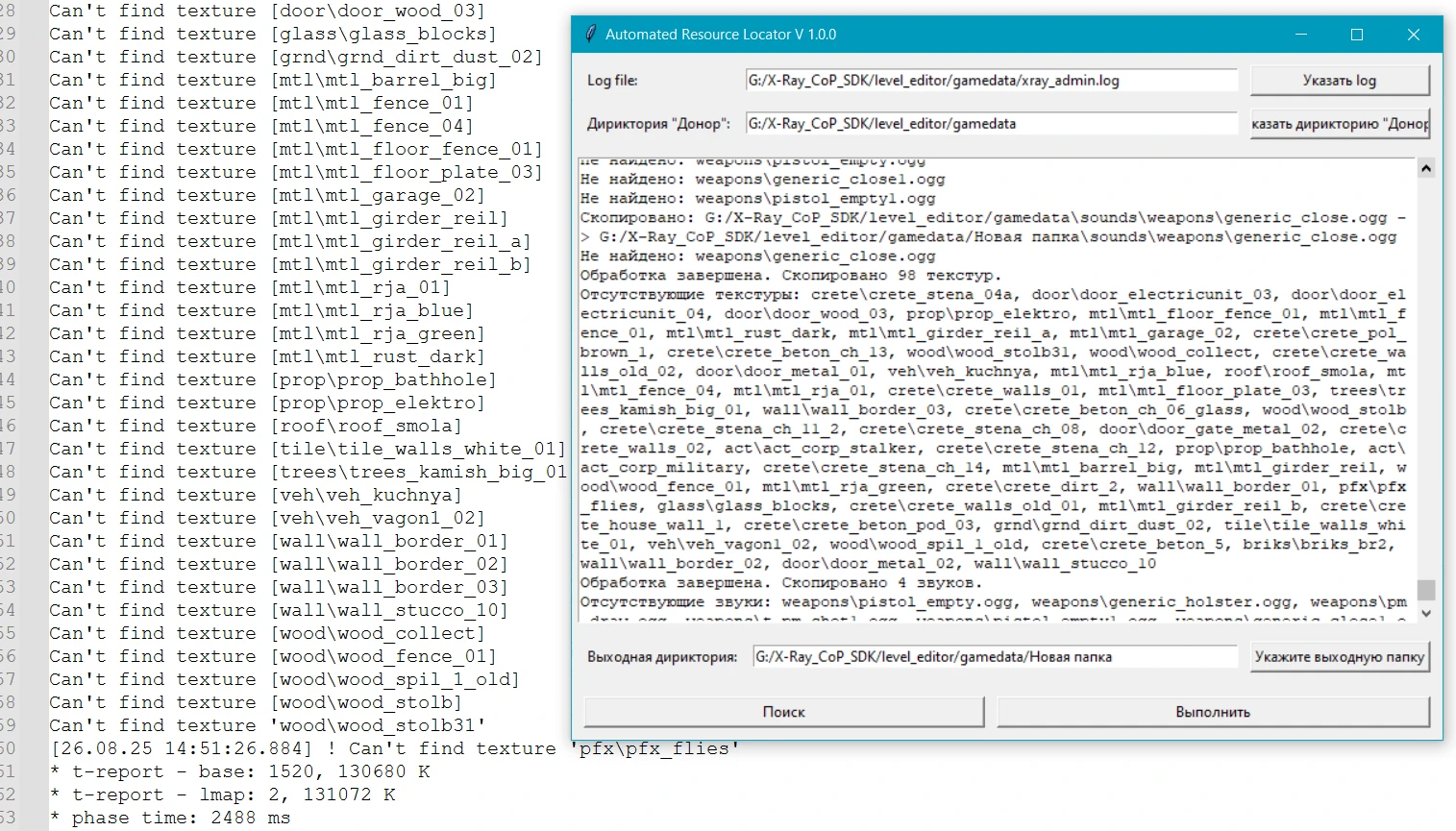Click the [mtl\mtl_girder_reil] line in the background log
The image size is (1456, 831).
(x=279, y=219)
